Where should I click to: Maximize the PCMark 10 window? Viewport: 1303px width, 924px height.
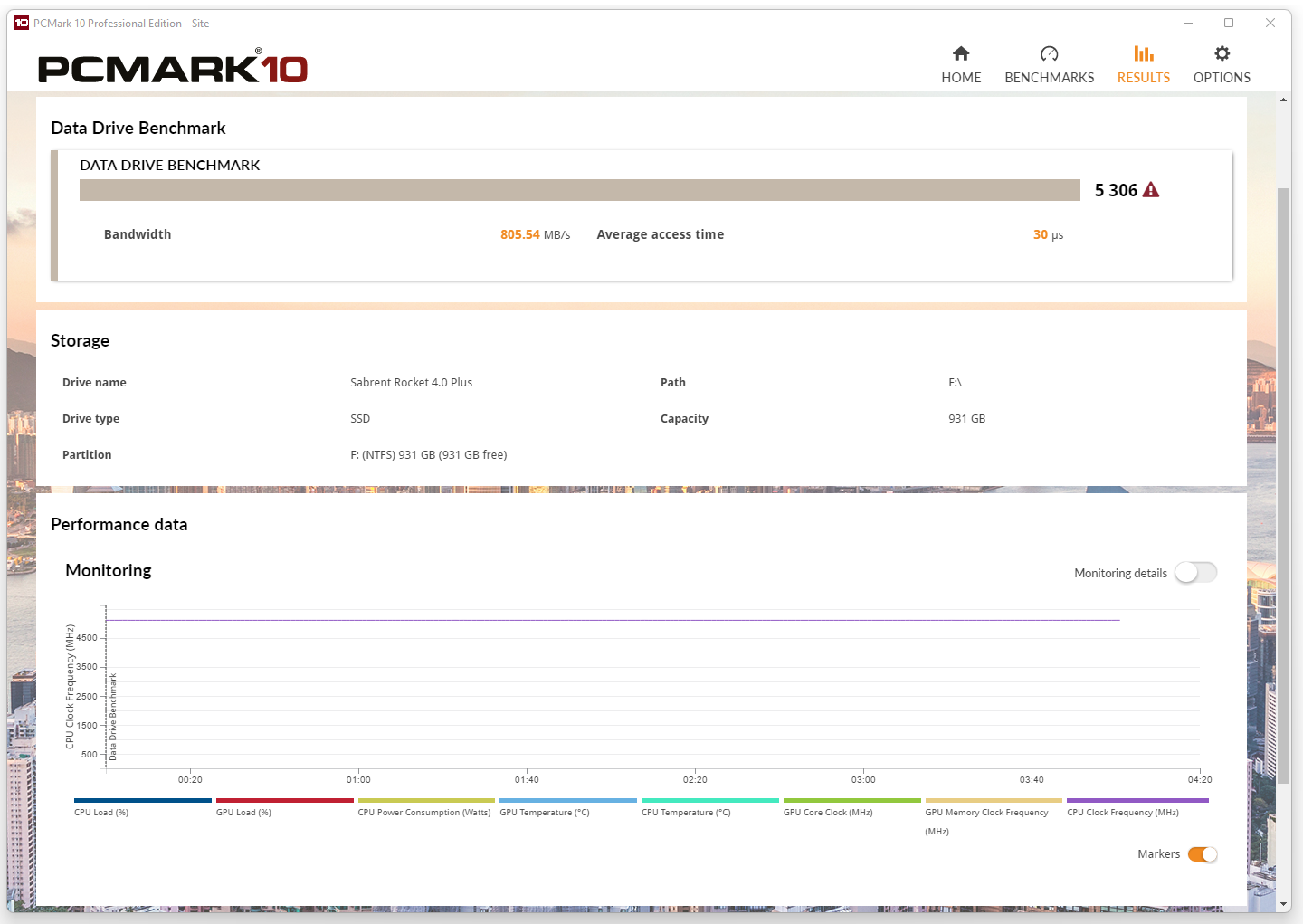(1229, 23)
